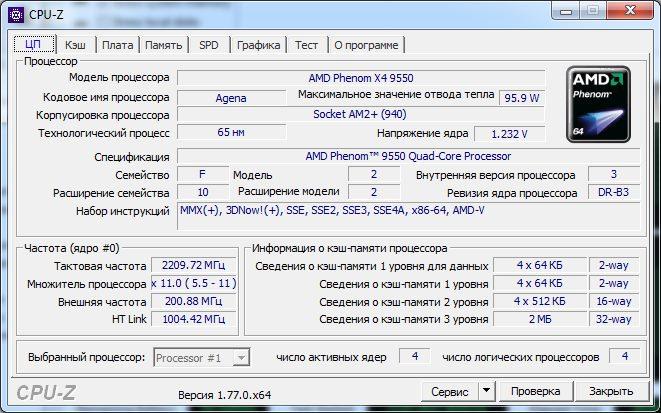661x413 pixels.
Task: Close the CPU-Z window via title bar
Action: pyautogui.click(x=630, y=11)
